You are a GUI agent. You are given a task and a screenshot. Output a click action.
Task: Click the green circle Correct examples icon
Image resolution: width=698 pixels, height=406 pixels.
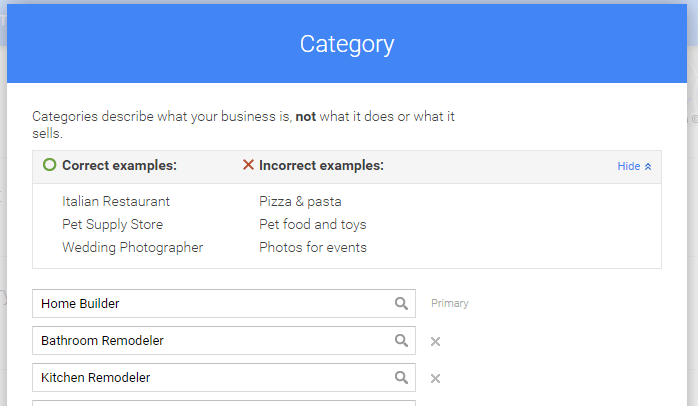49,165
